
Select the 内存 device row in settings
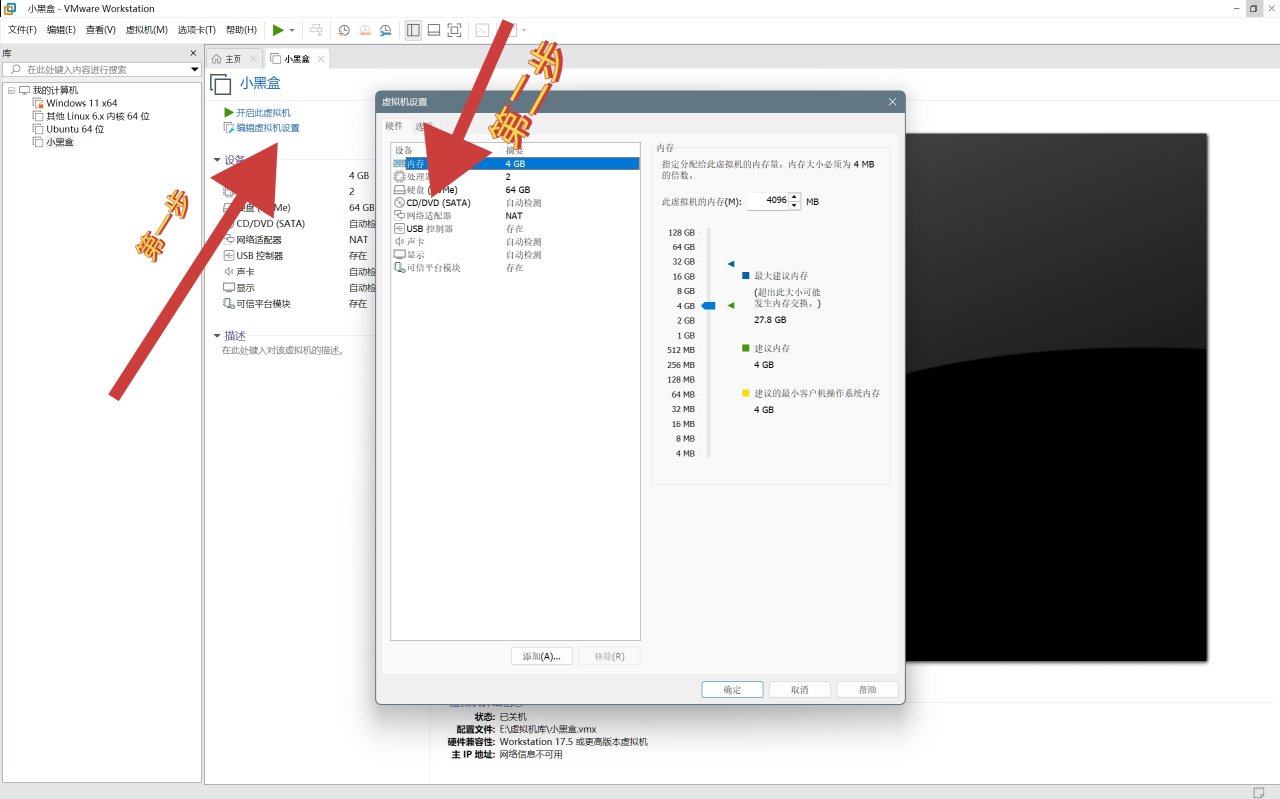515,163
